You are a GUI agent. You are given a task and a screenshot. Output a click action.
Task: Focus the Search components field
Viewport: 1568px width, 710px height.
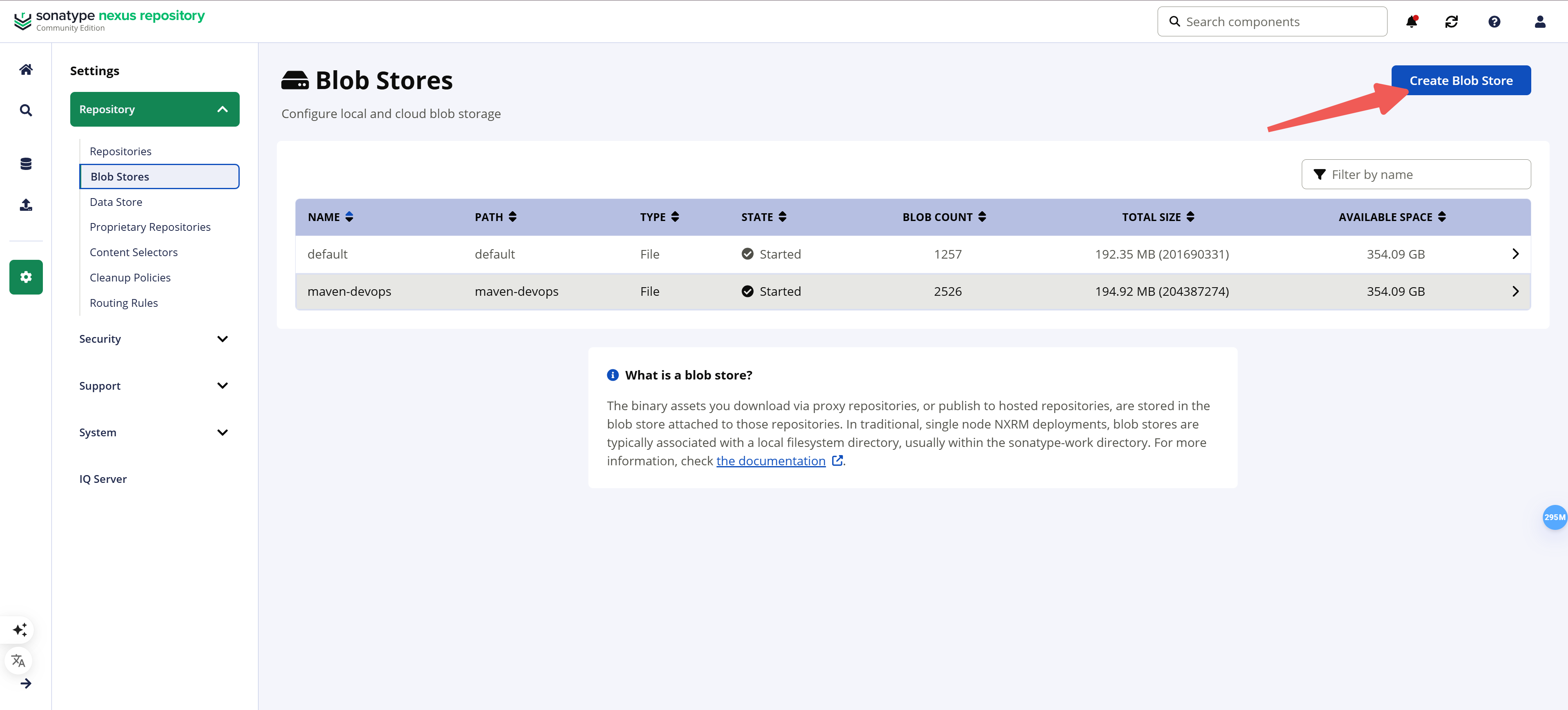point(1272,21)
